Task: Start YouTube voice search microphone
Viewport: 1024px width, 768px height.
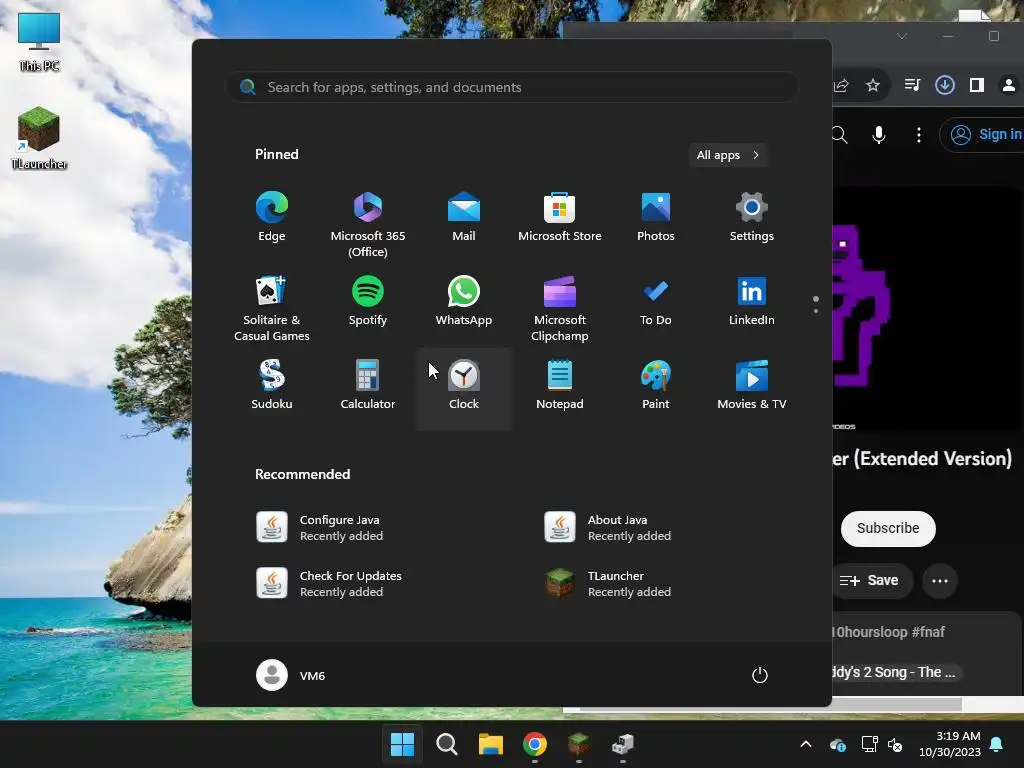Action: 879,135
